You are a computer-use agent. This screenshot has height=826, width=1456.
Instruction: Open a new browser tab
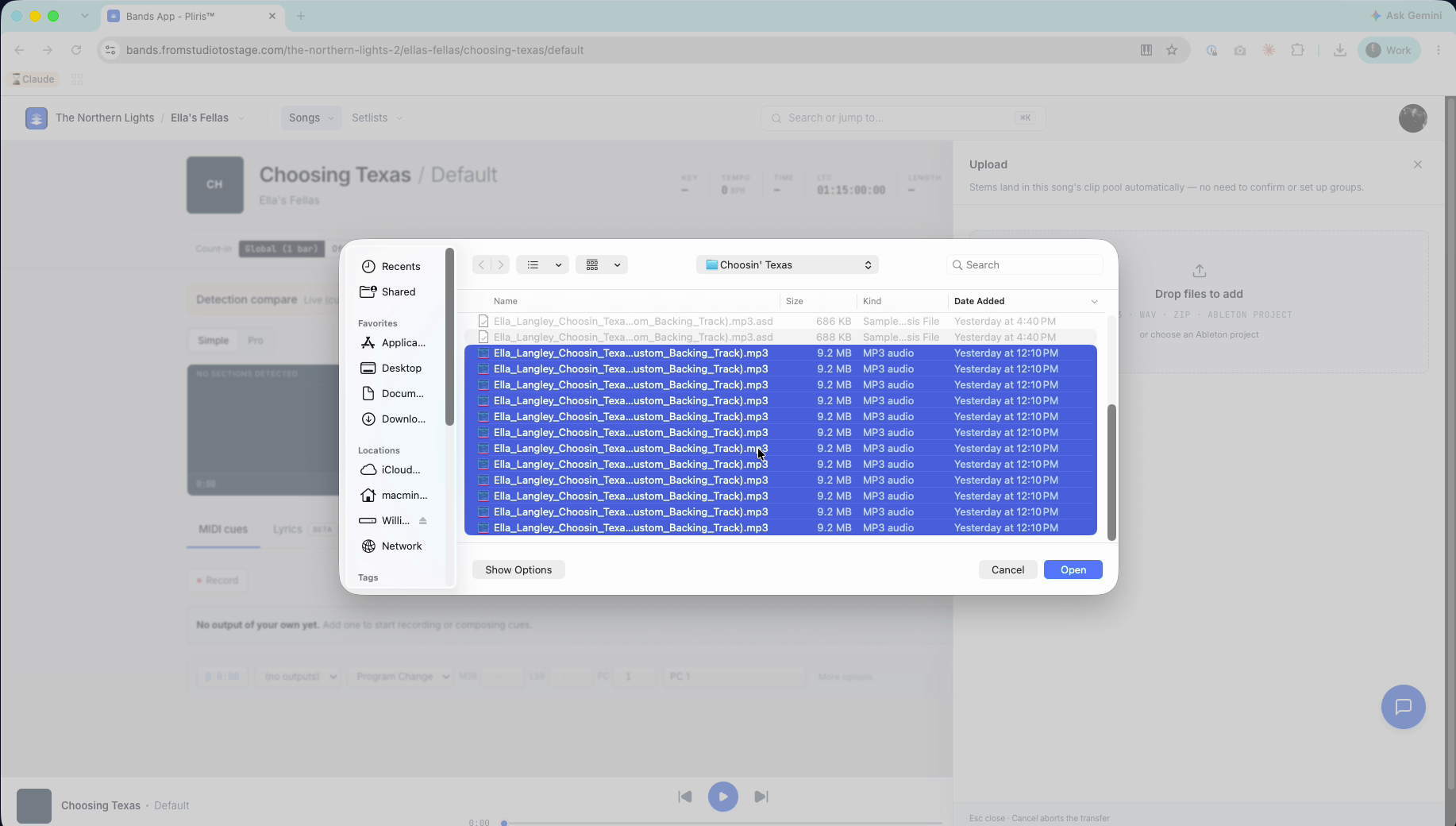point(301,16)
